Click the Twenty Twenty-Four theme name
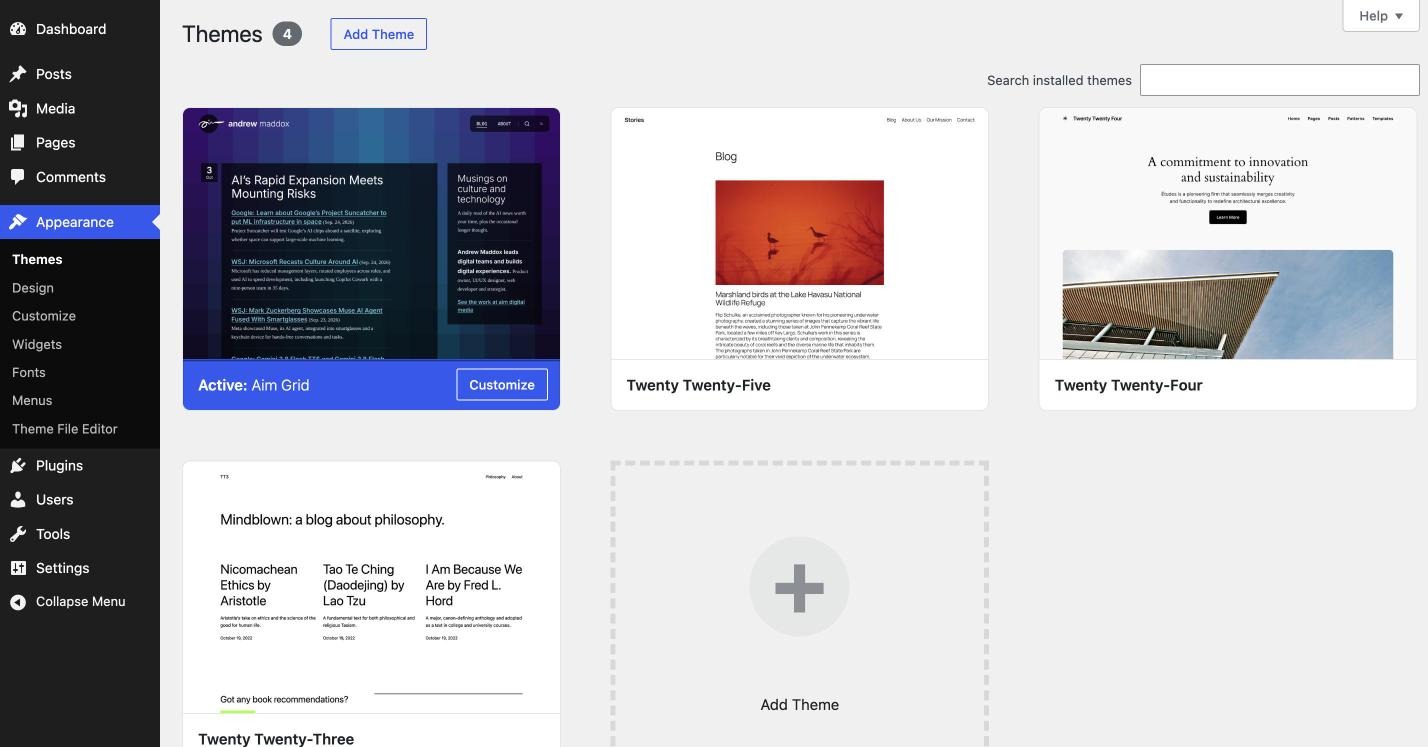The image size is (1428, 747). [x=1128, y=385]
